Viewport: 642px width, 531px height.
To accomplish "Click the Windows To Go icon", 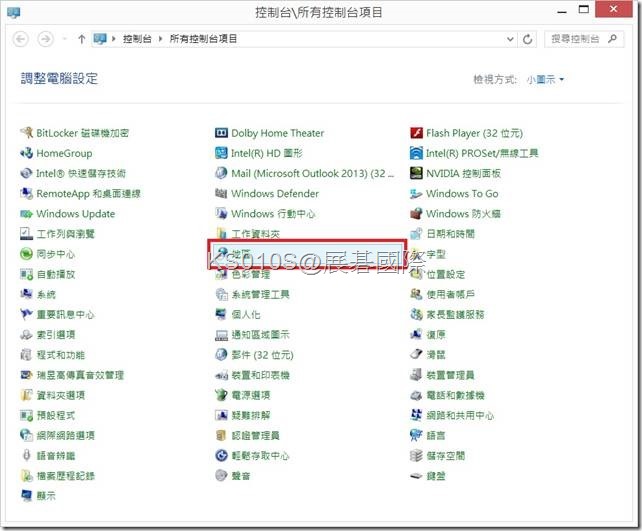I will pos(416,193).
